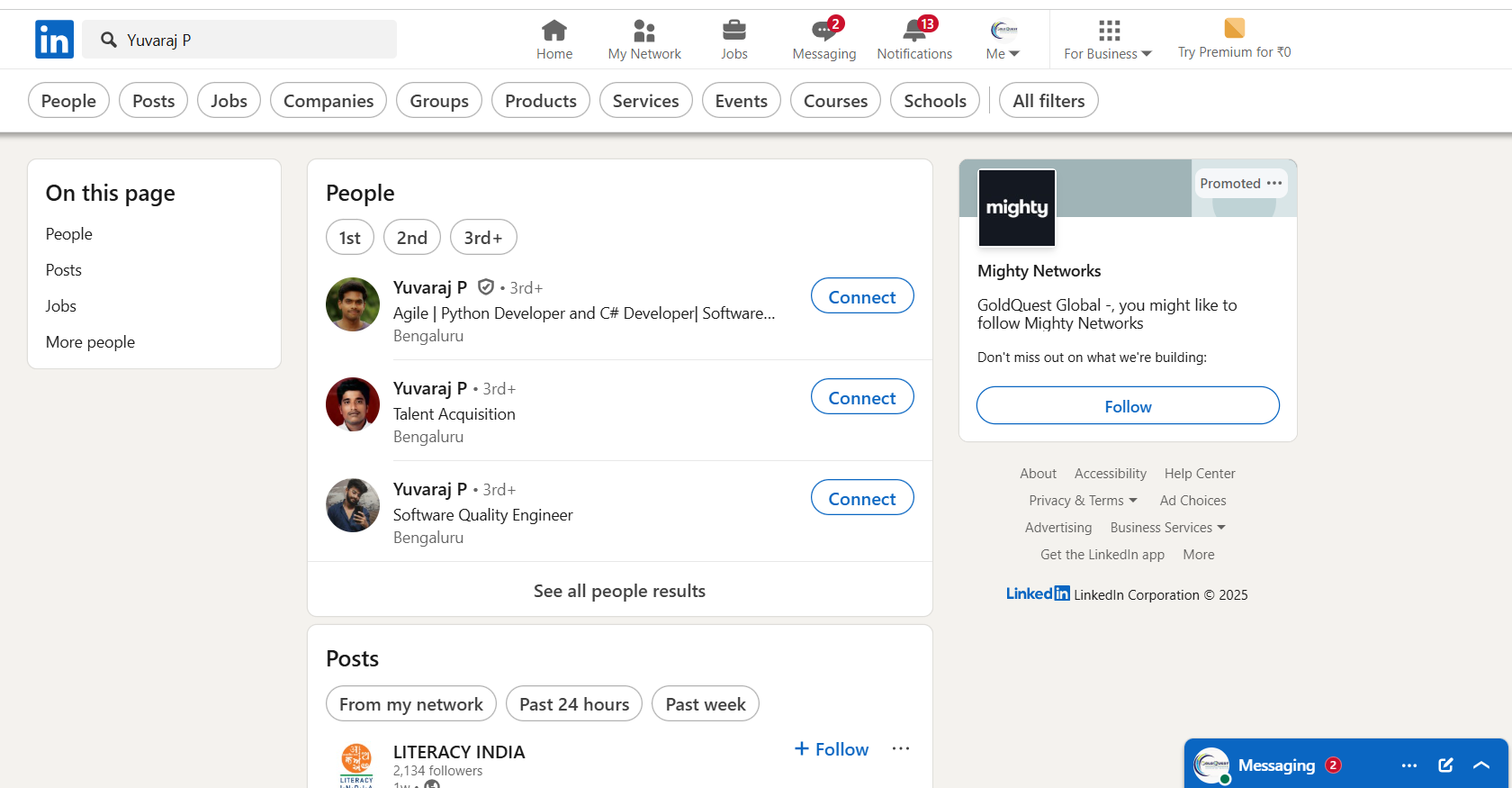Open the Ad Choices link
The image size is (1512, 788).
[x=1192, y=501]
